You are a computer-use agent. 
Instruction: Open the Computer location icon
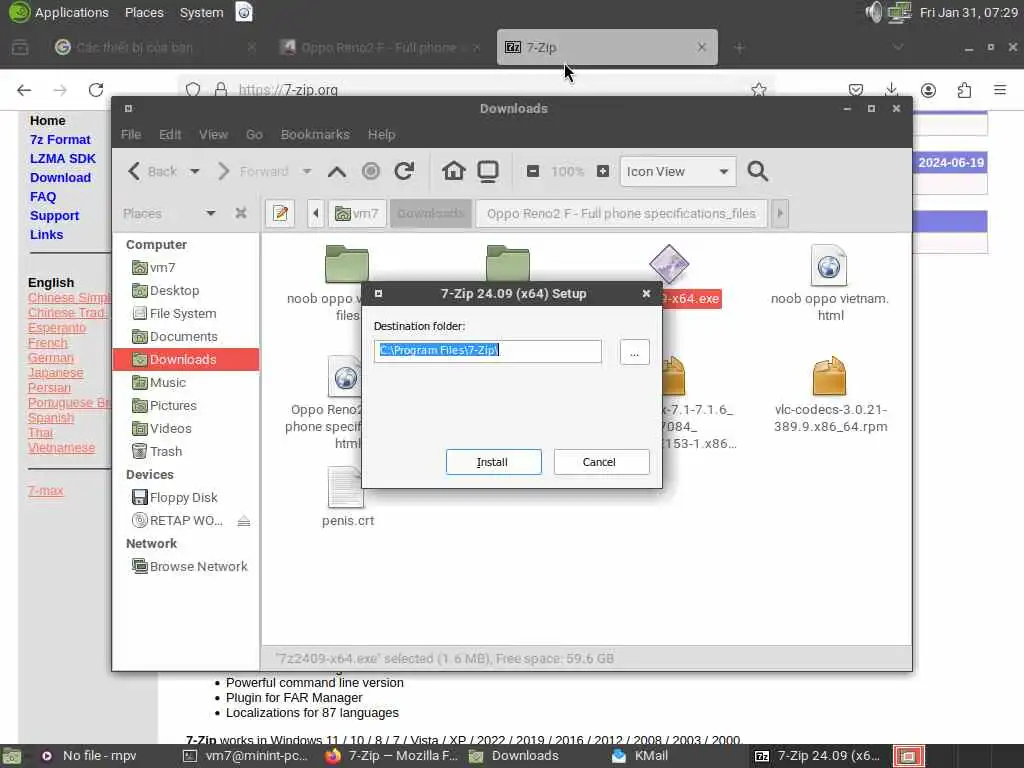click(488, 171)
